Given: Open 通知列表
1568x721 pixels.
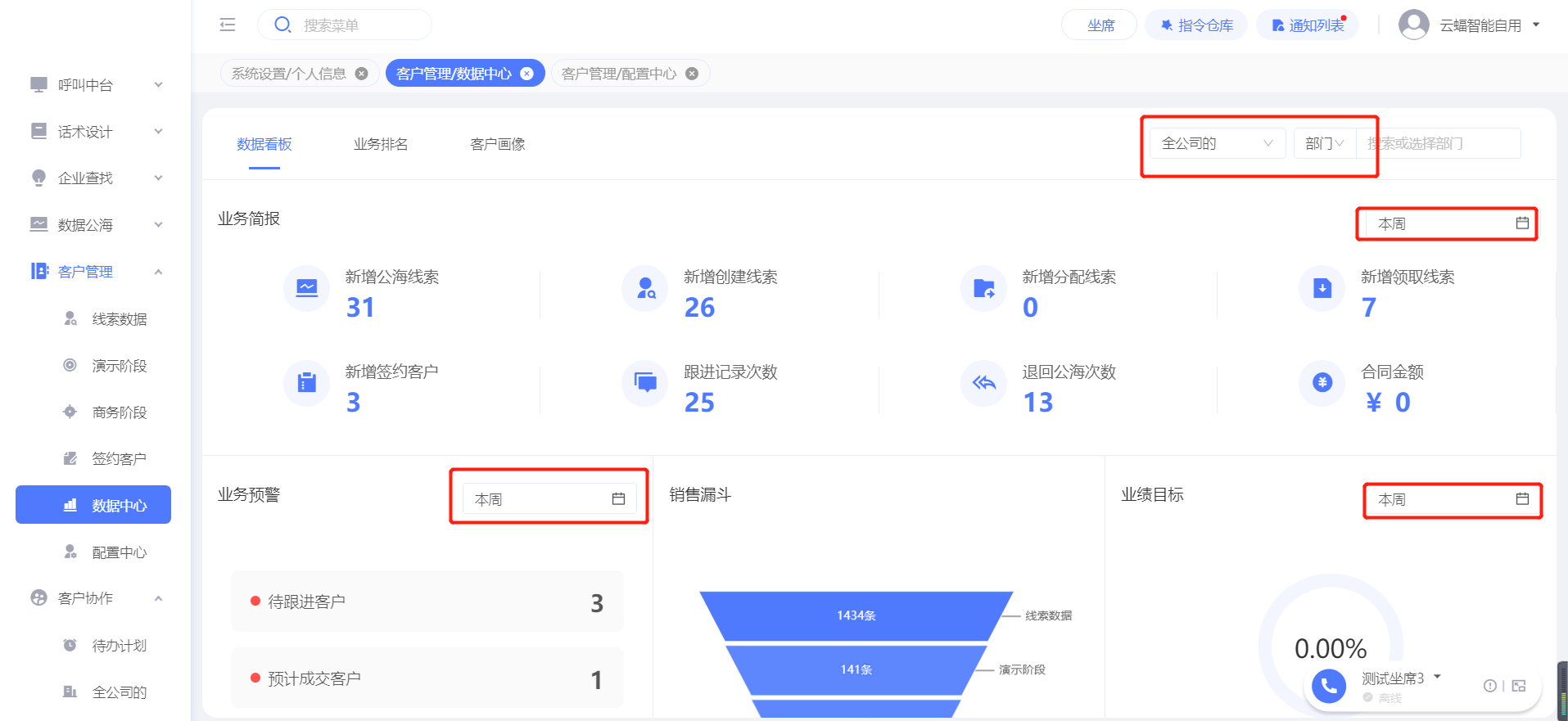Looking at the screenshot, I should click(1307, 25).
